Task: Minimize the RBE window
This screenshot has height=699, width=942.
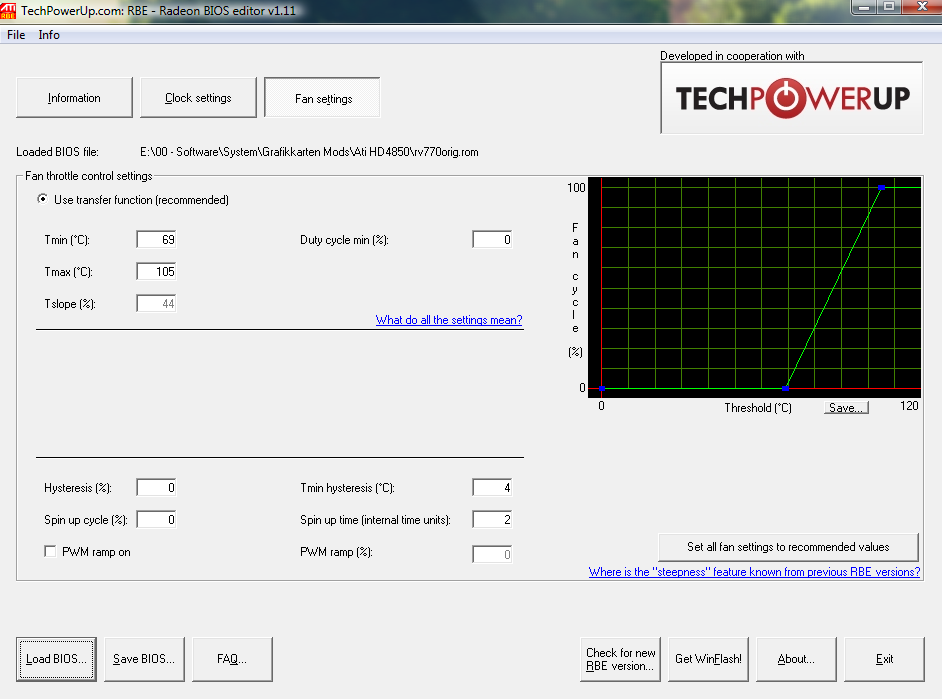Action: (864, 7)
